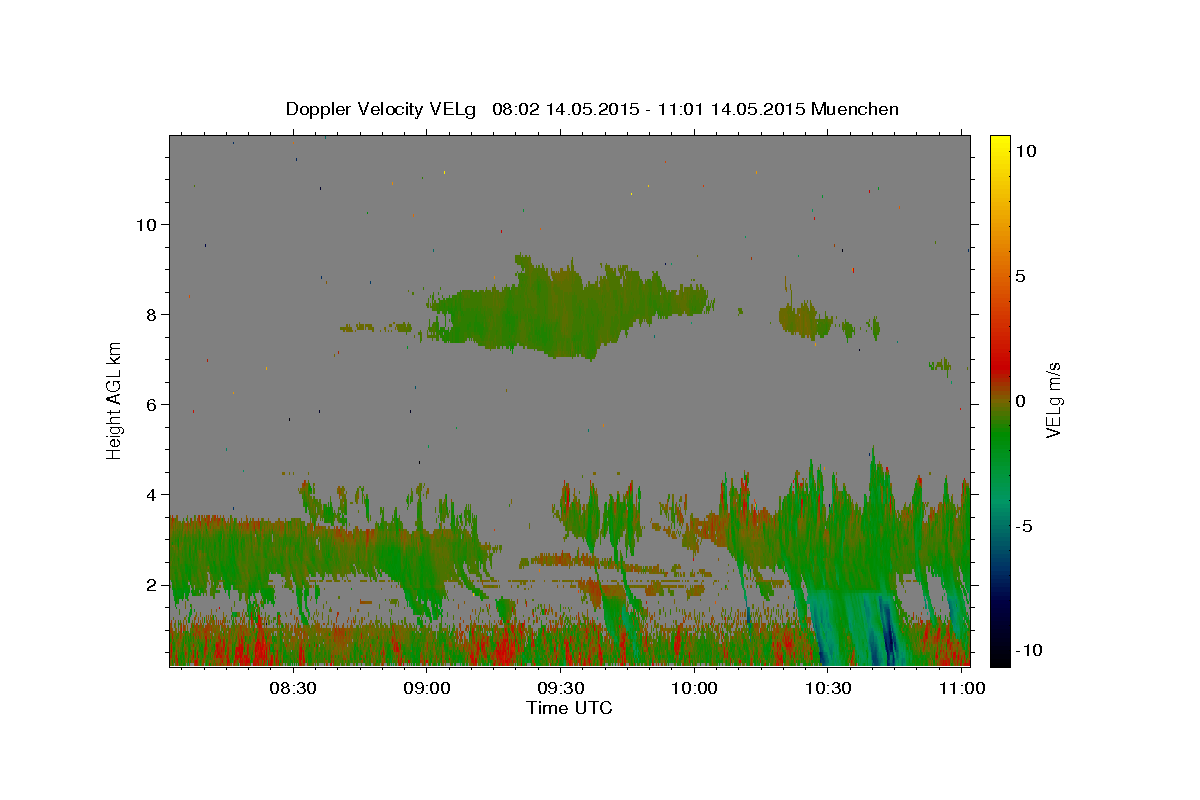The height and width of the screenshot is (800, 1200).
Task: Click the '09:00' time tick label
Action: coord(427,688)
